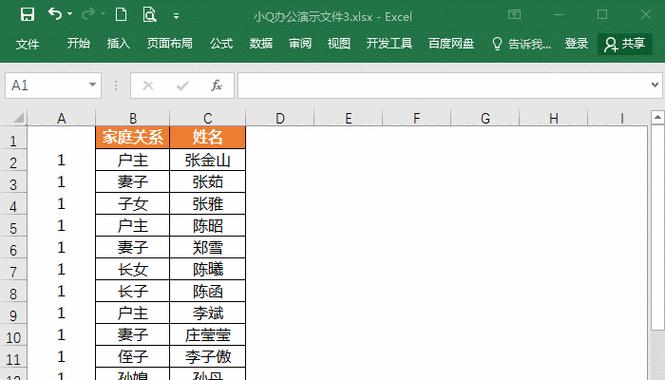Click the orange 姓名 header cell
This screenshot has height=380, width=665.
pos(208,137)
